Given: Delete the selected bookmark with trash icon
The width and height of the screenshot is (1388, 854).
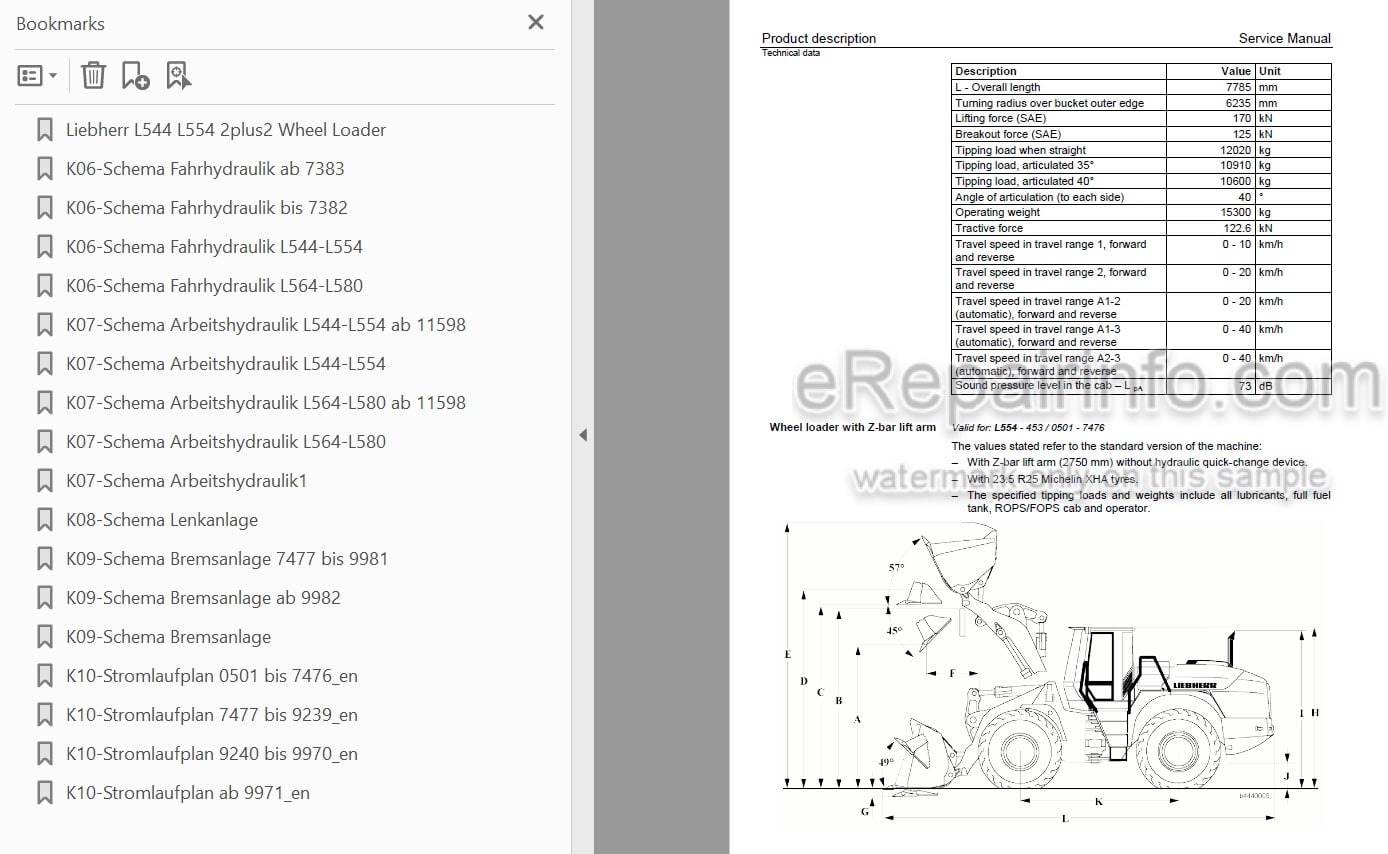Looking at the screenshot, I should tap(93, 75).
